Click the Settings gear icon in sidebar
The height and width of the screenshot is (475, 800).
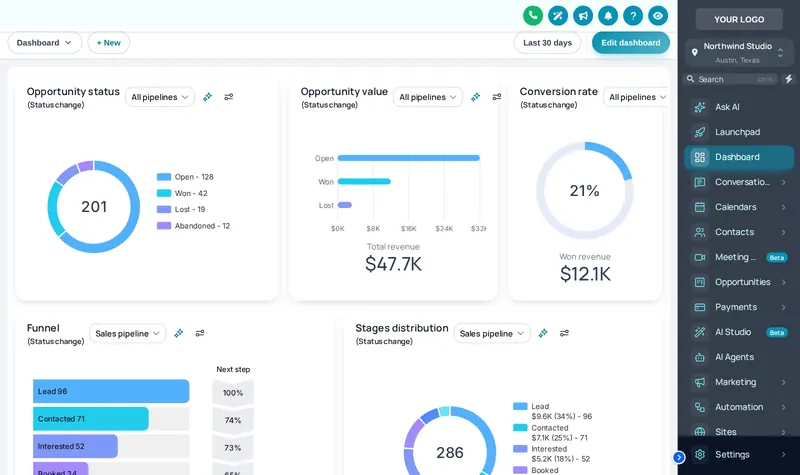tap(699, 454)
